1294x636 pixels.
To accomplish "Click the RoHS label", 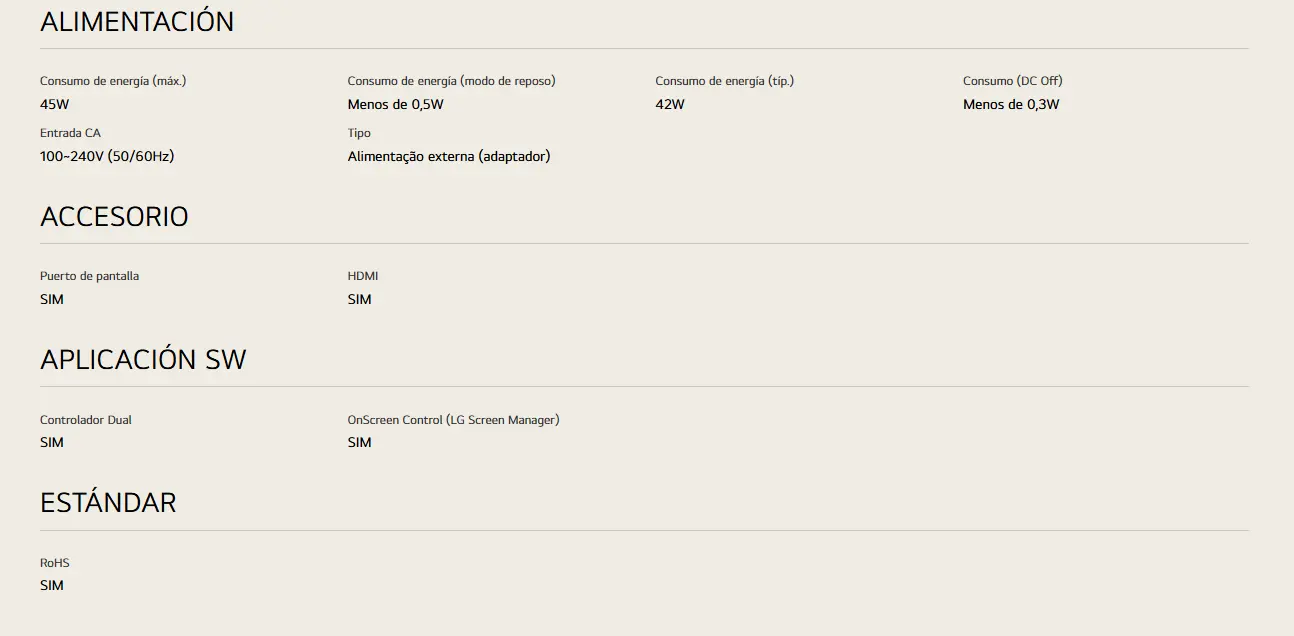I will coord(55,563).
